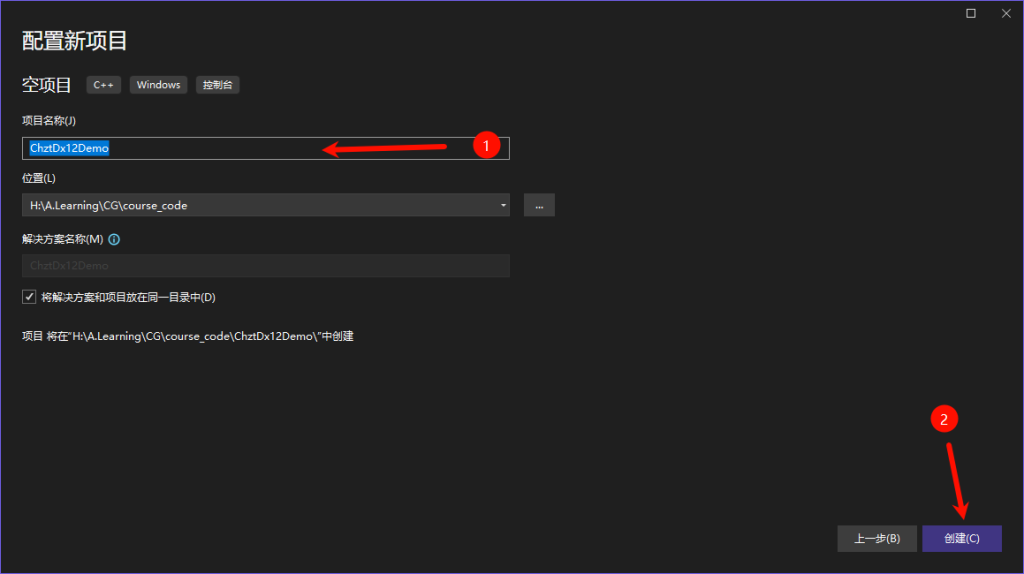Go back with the 上一步(B) button
The image size is (1024, 574).
coord(877,539)
